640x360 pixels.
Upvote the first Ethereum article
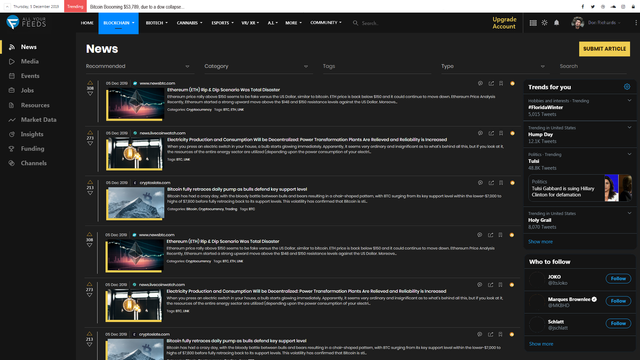pos(90,83)
